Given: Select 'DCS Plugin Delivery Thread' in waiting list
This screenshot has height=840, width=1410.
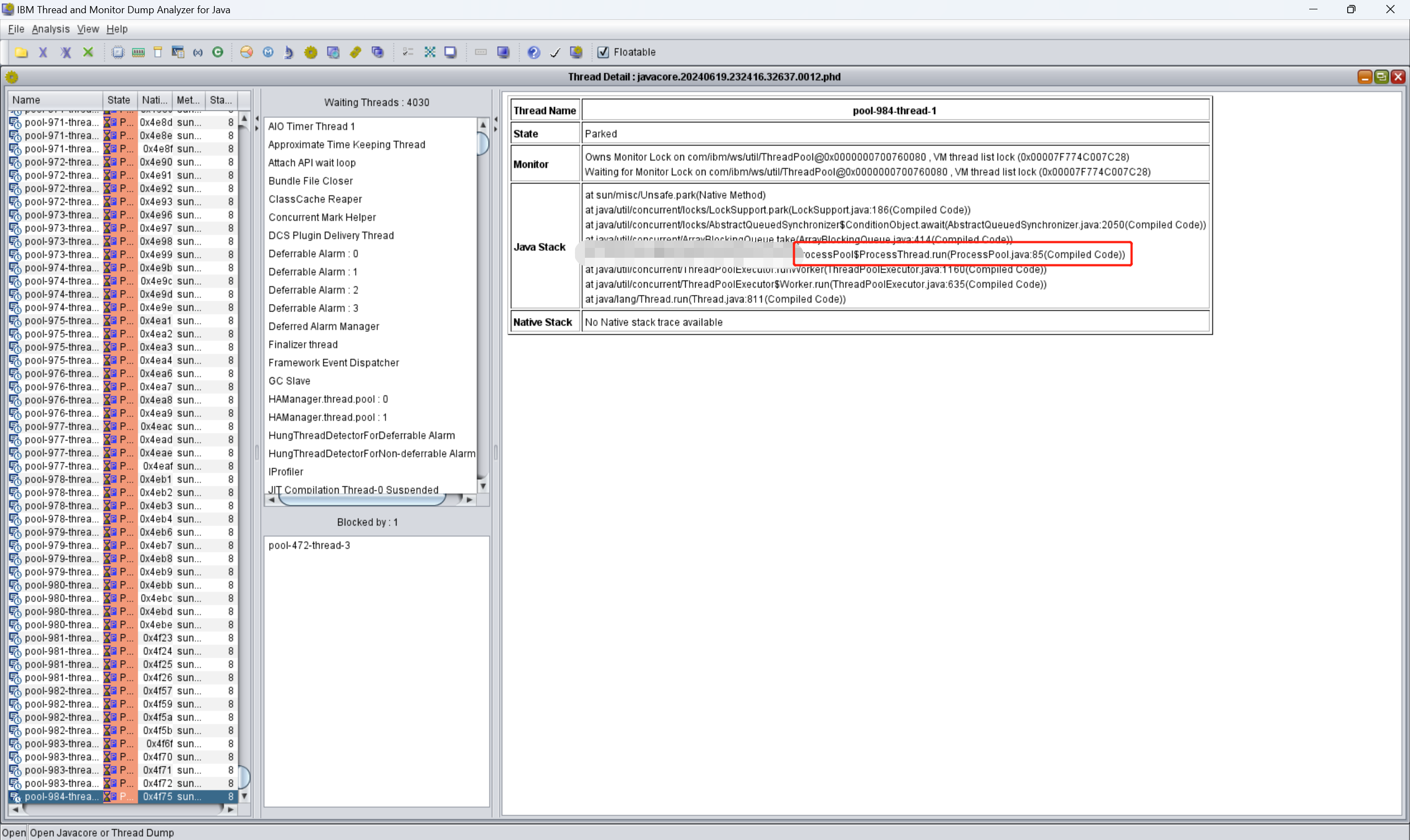Looking at the screenshot, I should pos(371,235).
